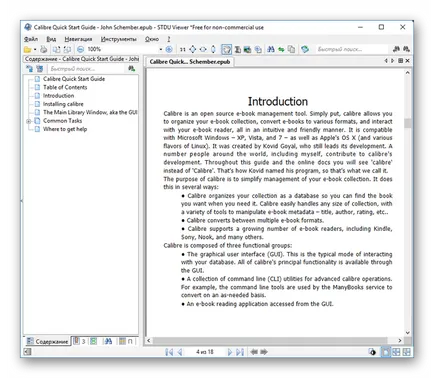
Task: Click the Zoom out minus icon
Action: click(x=80, y=50)
